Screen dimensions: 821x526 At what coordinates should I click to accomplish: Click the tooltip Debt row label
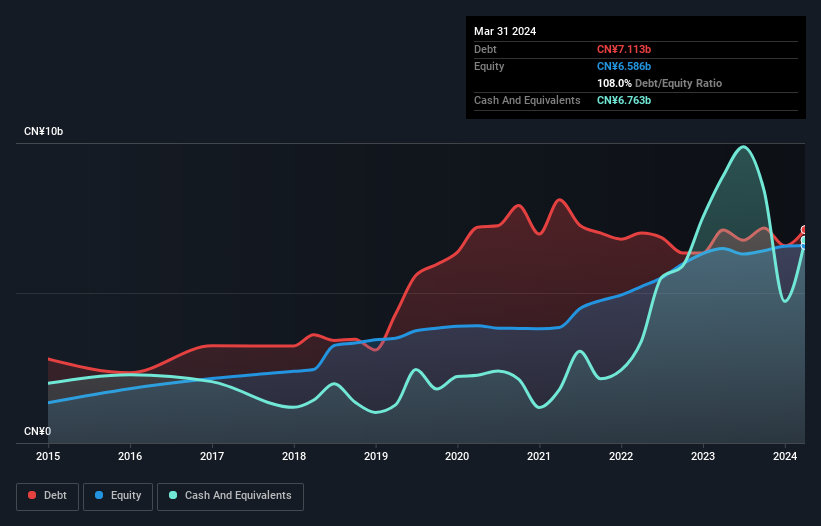(x=485, y=49)
